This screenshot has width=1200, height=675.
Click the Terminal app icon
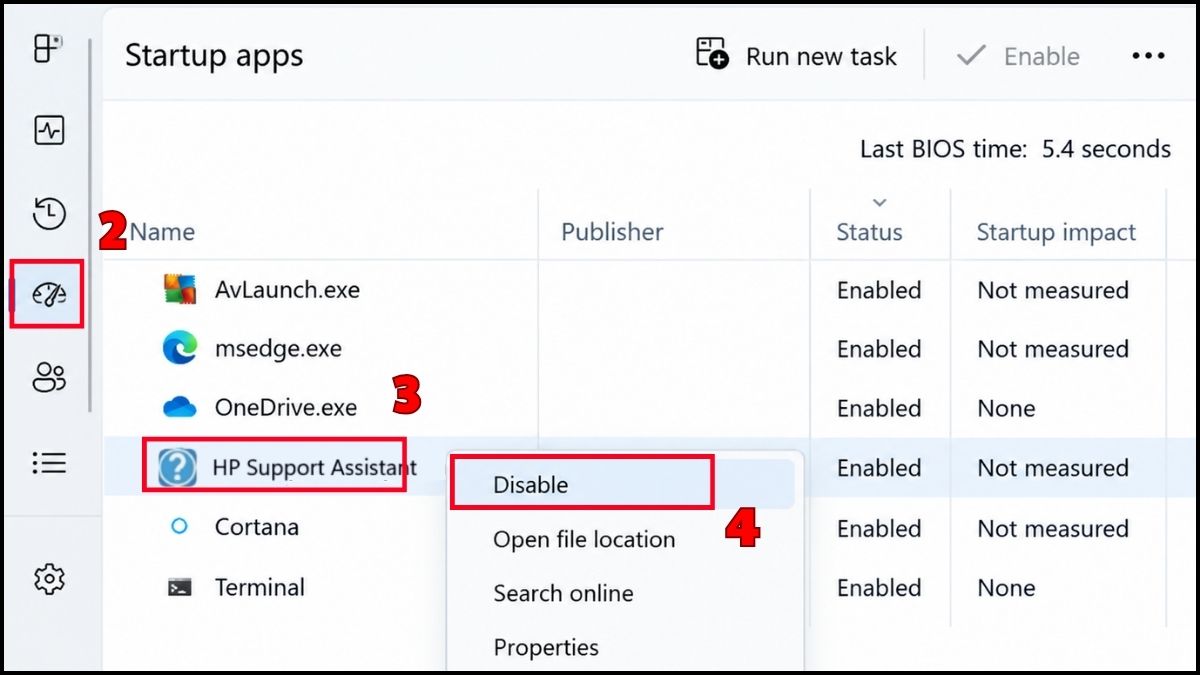click(180, 587)
